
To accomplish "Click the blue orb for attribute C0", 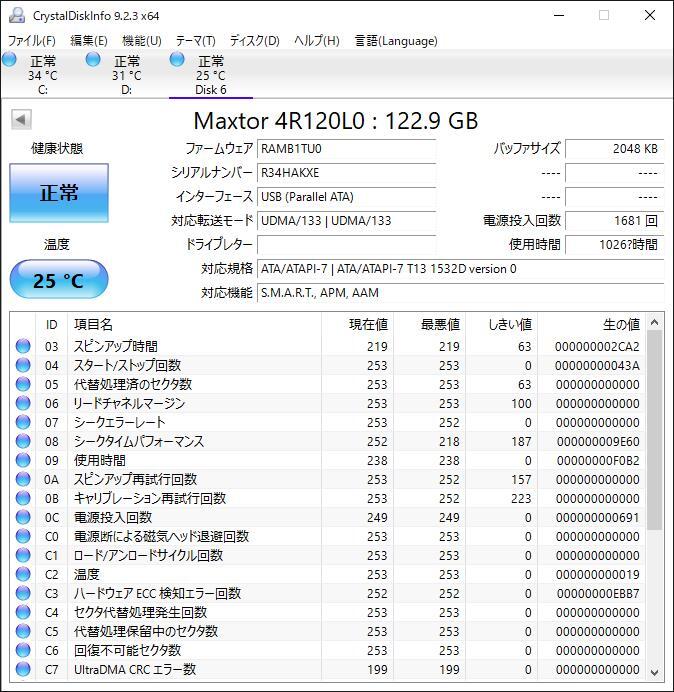I will tap(23, 536).
